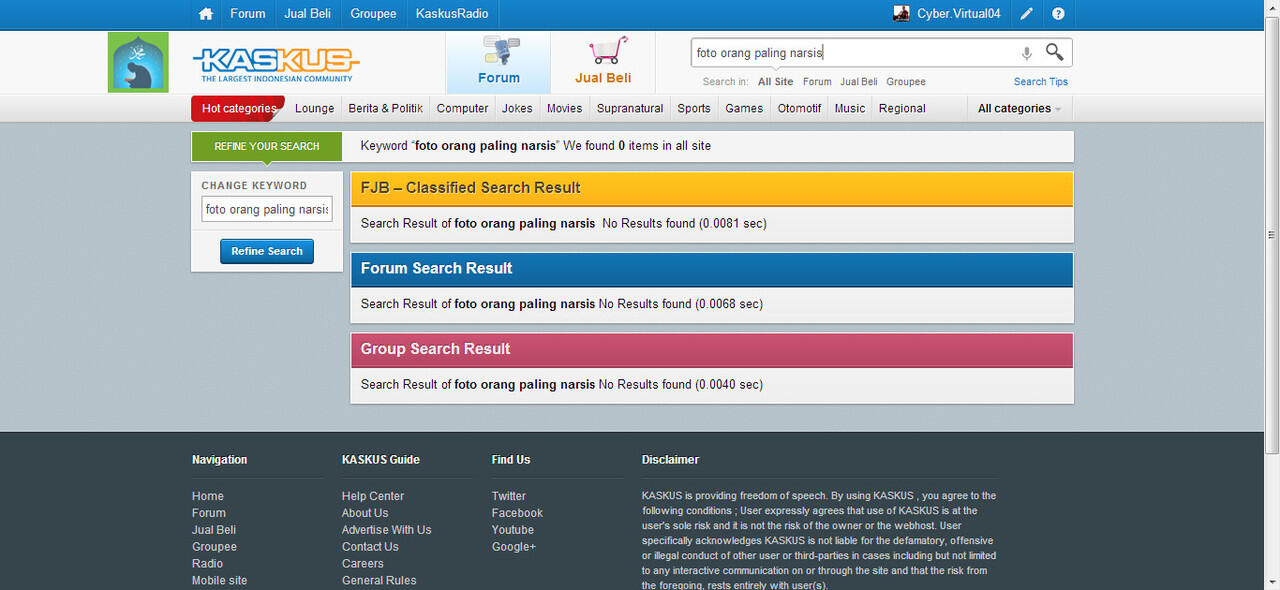Open the Music category
Viewport: 1280px width, 590px height.
tap(850, 108)
